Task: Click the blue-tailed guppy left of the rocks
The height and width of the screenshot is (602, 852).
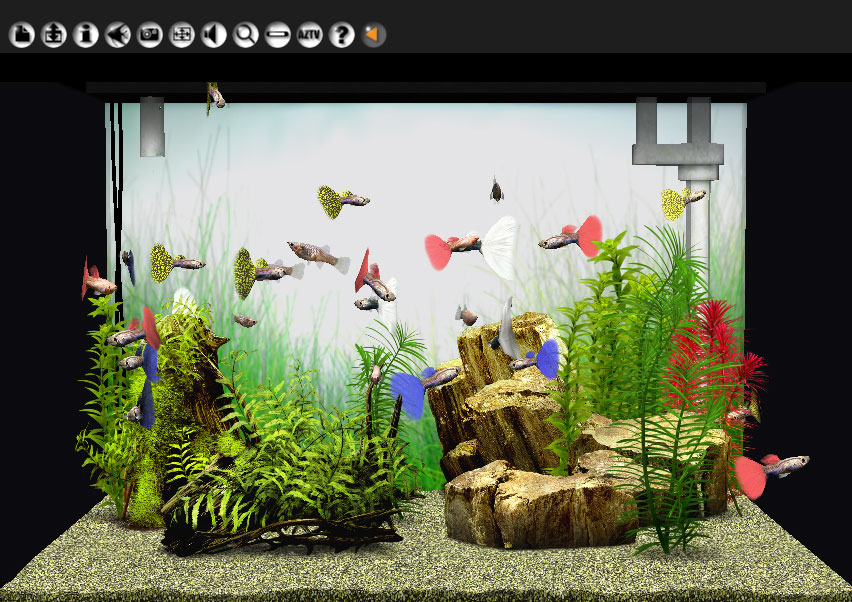Action: pyautogui.click(x=420, y=385)
